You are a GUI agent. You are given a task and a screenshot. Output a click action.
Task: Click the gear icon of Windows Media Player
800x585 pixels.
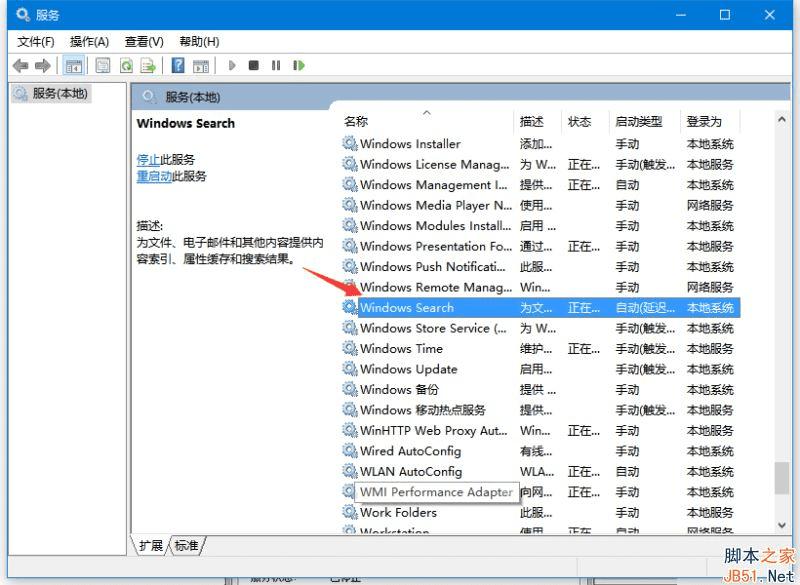349,205
